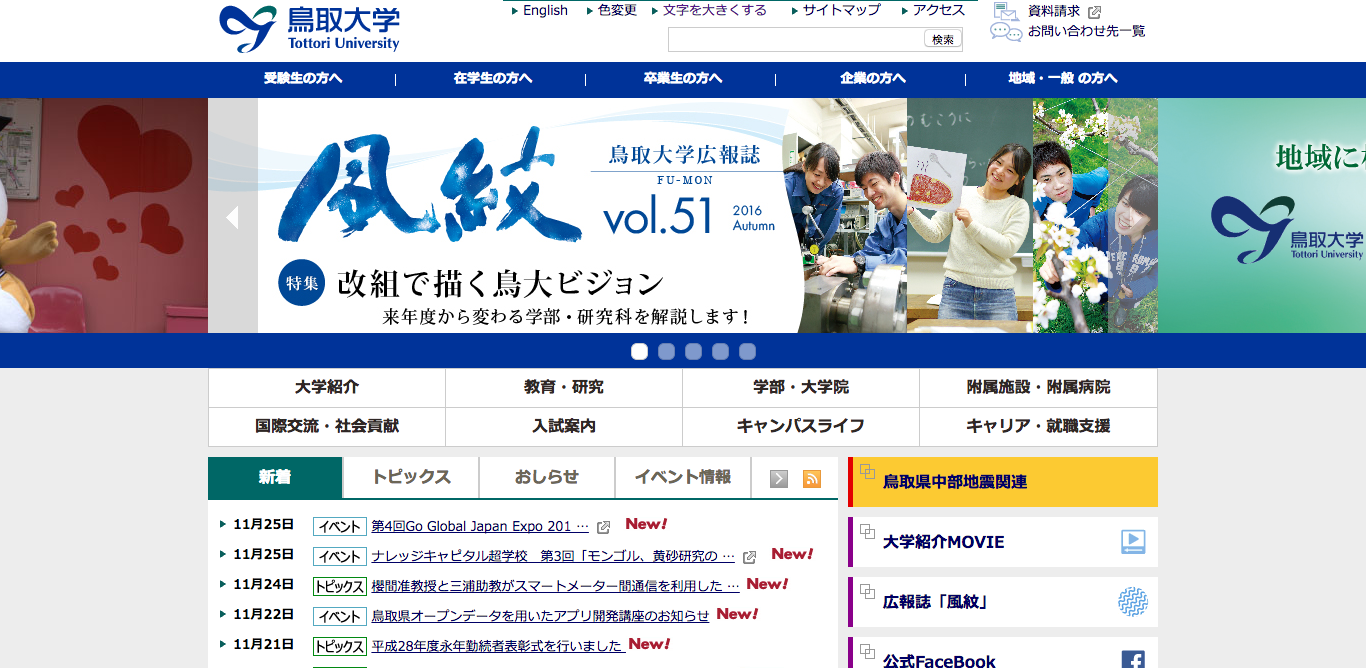This screenshot has height=668, width=1366.
Task: Click the pink hearts slide on left
Action: pyautogui.click(x=104, y=216)
